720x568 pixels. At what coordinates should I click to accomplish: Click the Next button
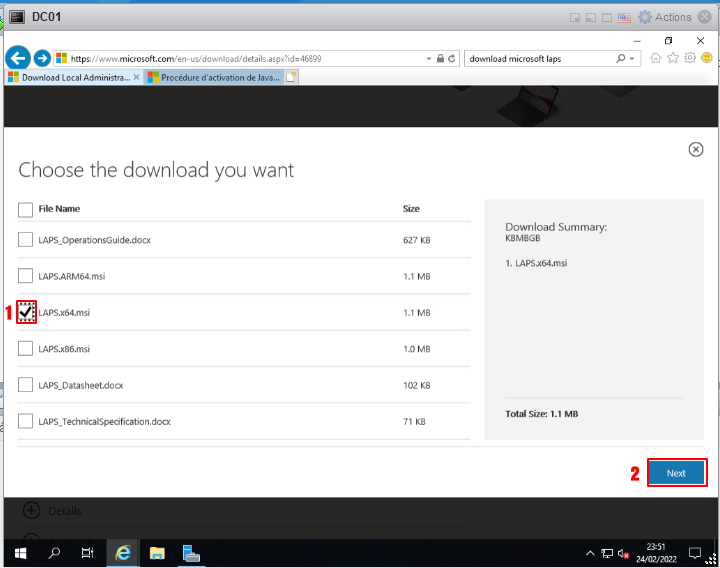(676, 473)
